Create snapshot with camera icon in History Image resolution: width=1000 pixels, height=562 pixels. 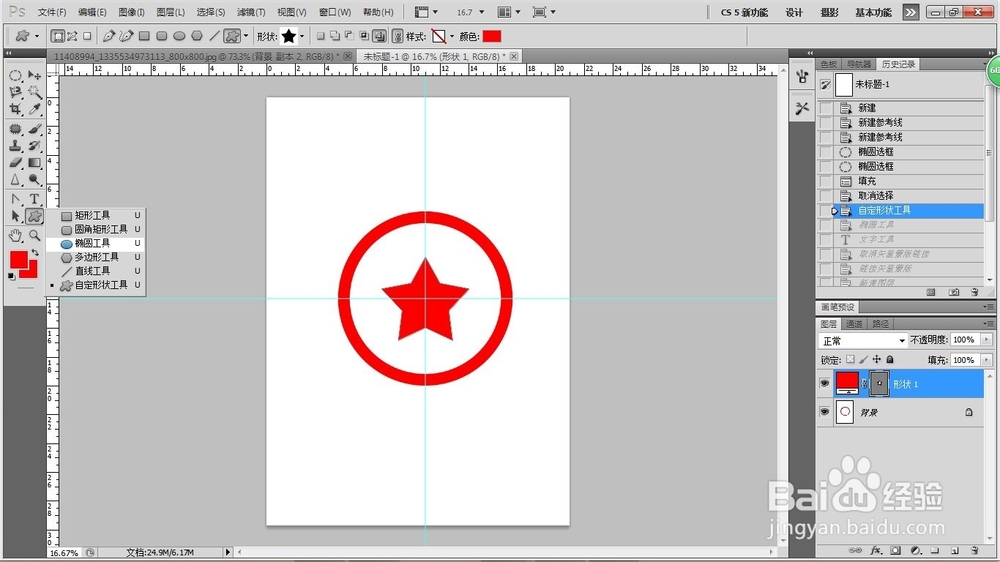point(953,292)
